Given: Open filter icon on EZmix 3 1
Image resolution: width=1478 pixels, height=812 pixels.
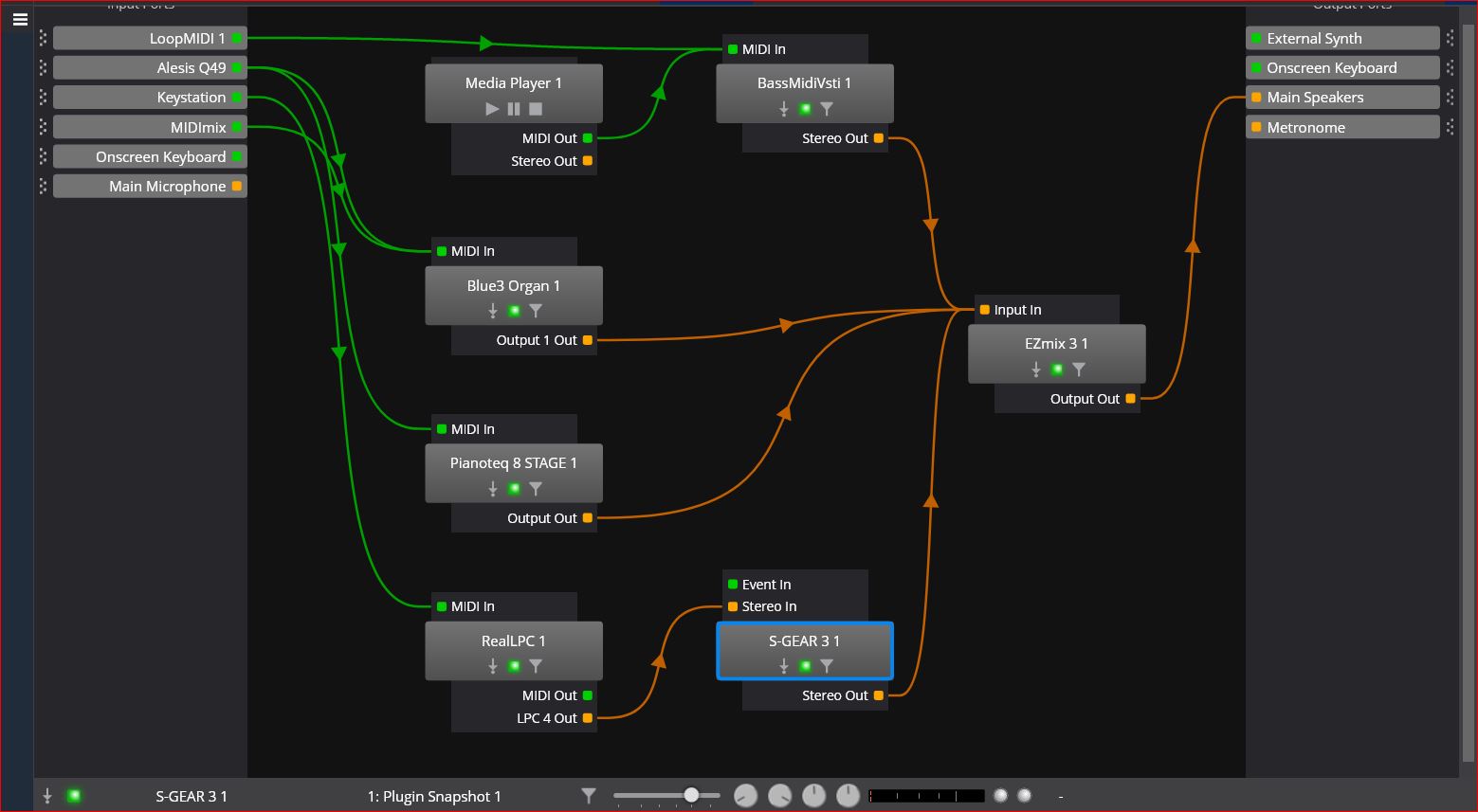Looking at the screenshot, I should click(x=1079, y=370).
